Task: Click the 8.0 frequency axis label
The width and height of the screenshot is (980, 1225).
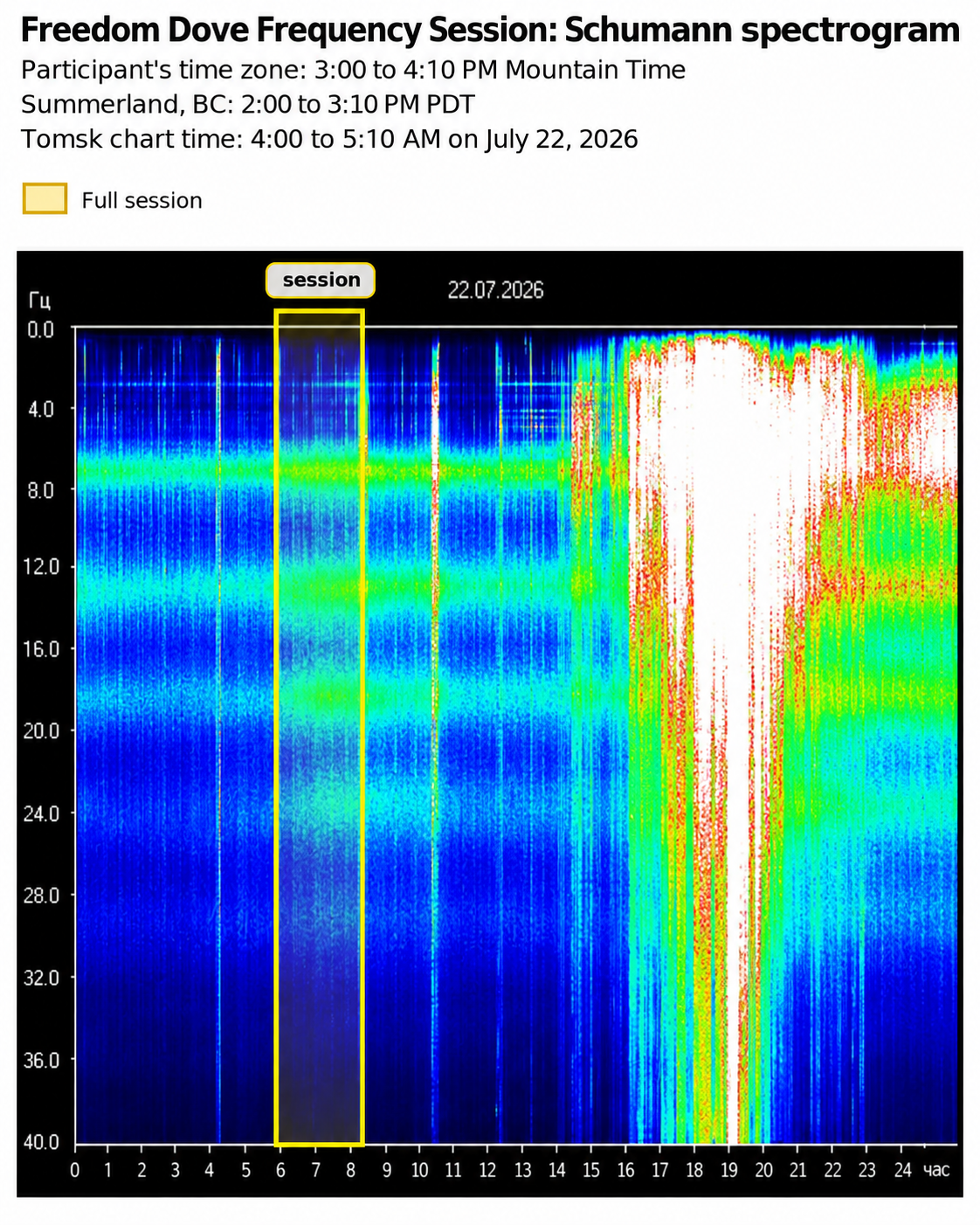Action: click(40, 491)
